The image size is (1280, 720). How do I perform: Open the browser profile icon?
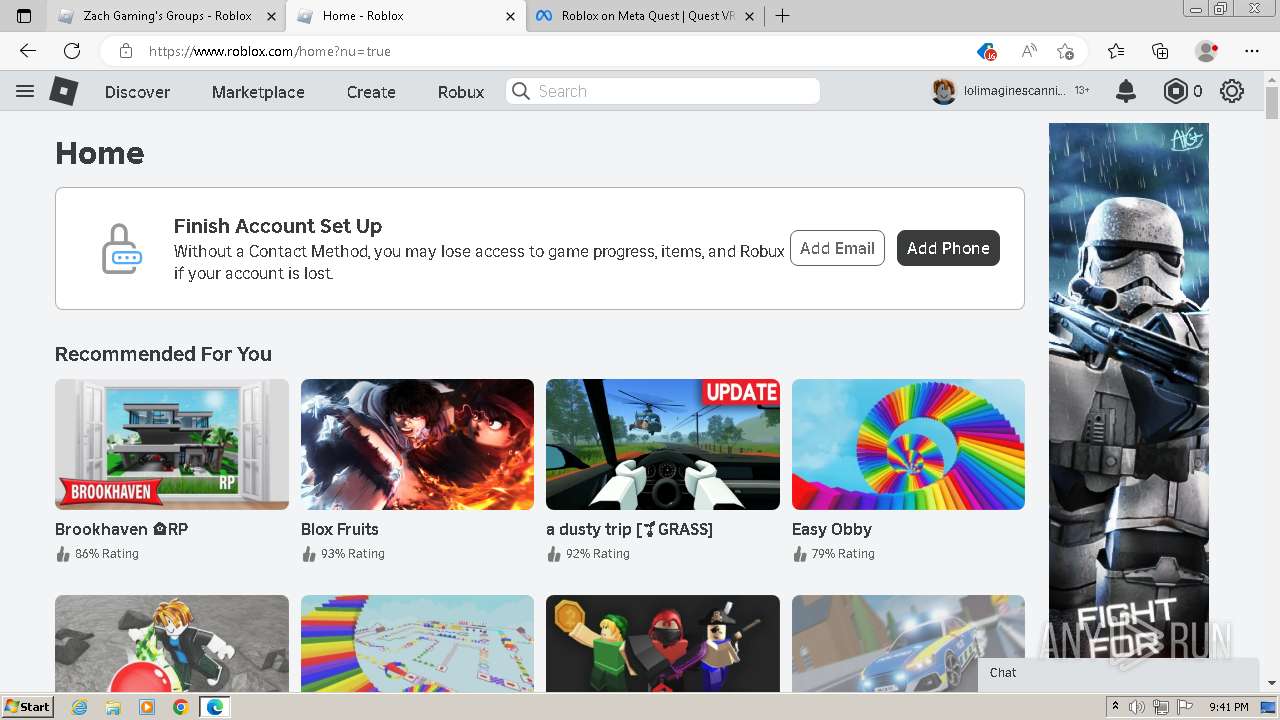pos(1207,51)
